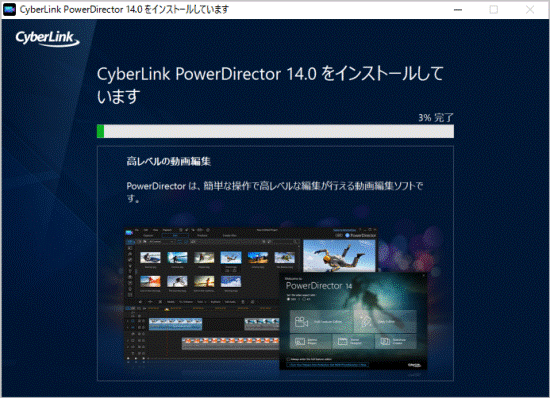
Task: Click the CyberLink logo
Action: coord(47,39)
